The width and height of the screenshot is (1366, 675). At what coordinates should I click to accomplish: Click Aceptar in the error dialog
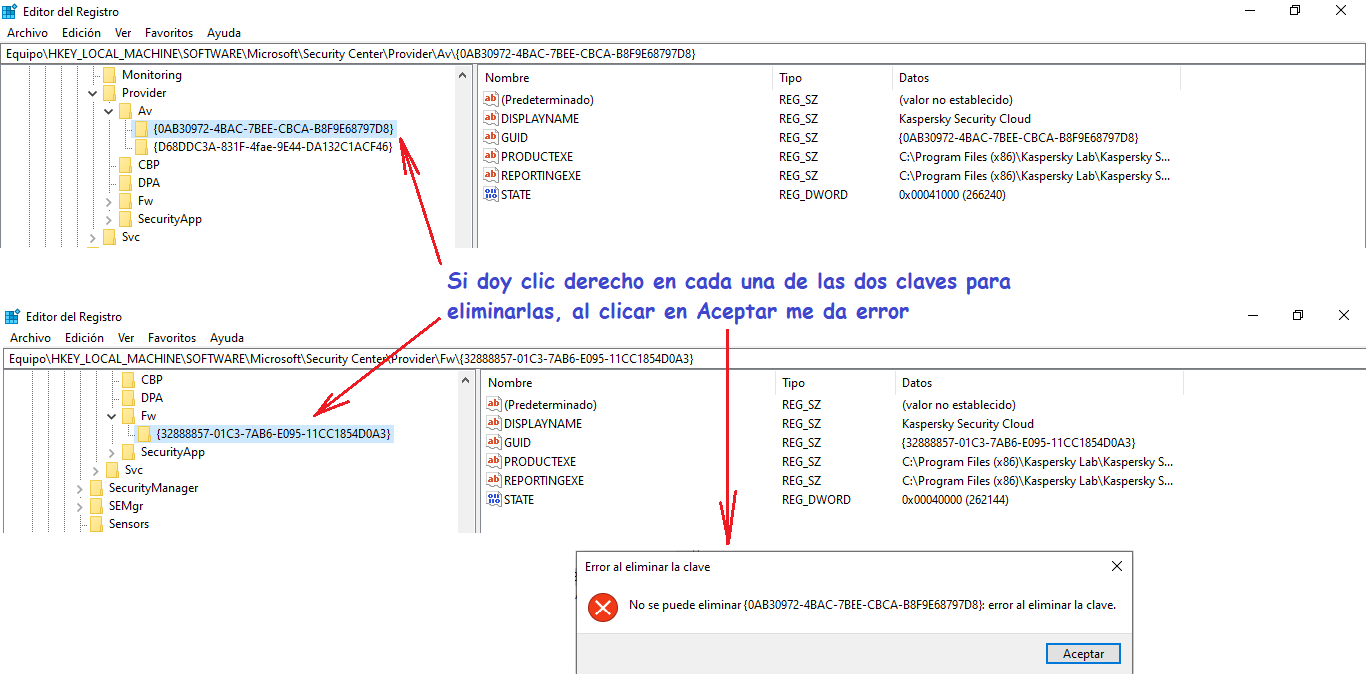coord(1083,653)
